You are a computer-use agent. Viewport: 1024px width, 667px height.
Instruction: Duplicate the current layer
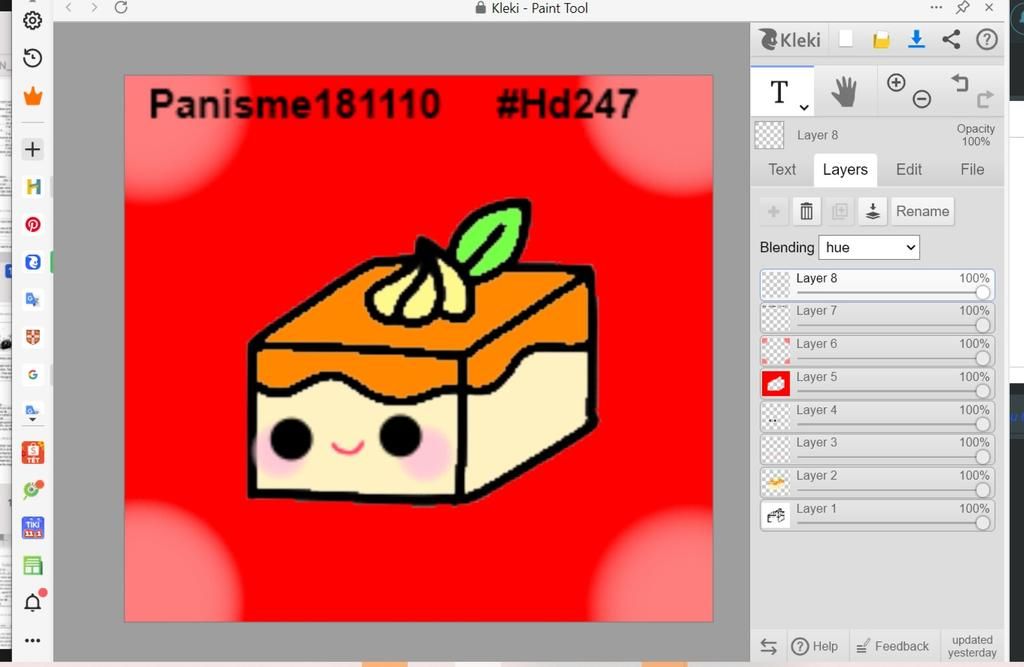pos(840,212)
